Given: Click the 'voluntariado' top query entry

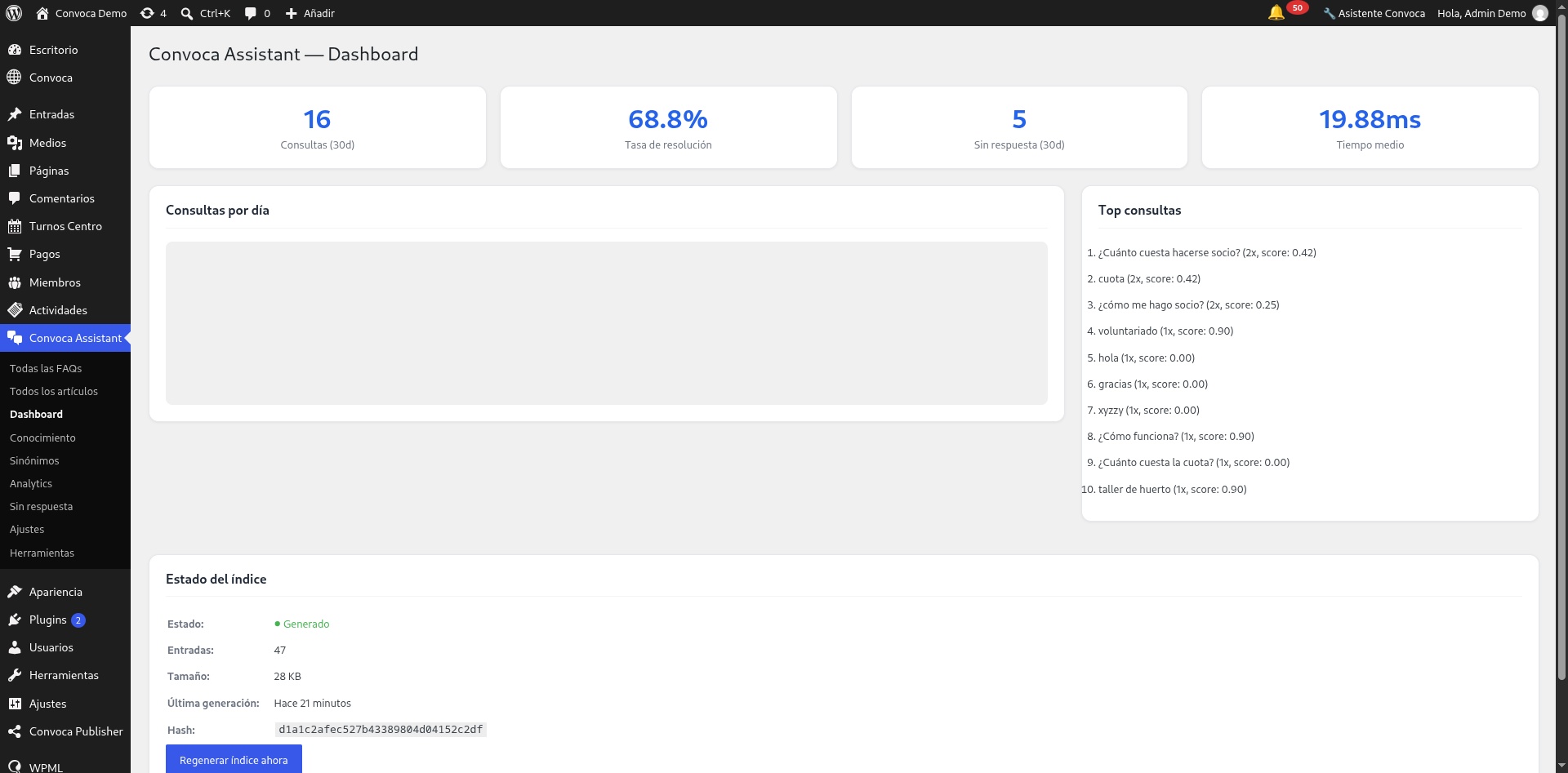Looking at the screenshot, I should click(1165, 331).
